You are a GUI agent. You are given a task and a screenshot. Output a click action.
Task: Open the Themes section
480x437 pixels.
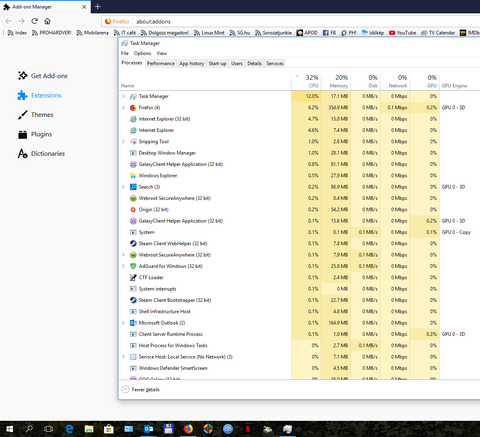coord(35,115)
